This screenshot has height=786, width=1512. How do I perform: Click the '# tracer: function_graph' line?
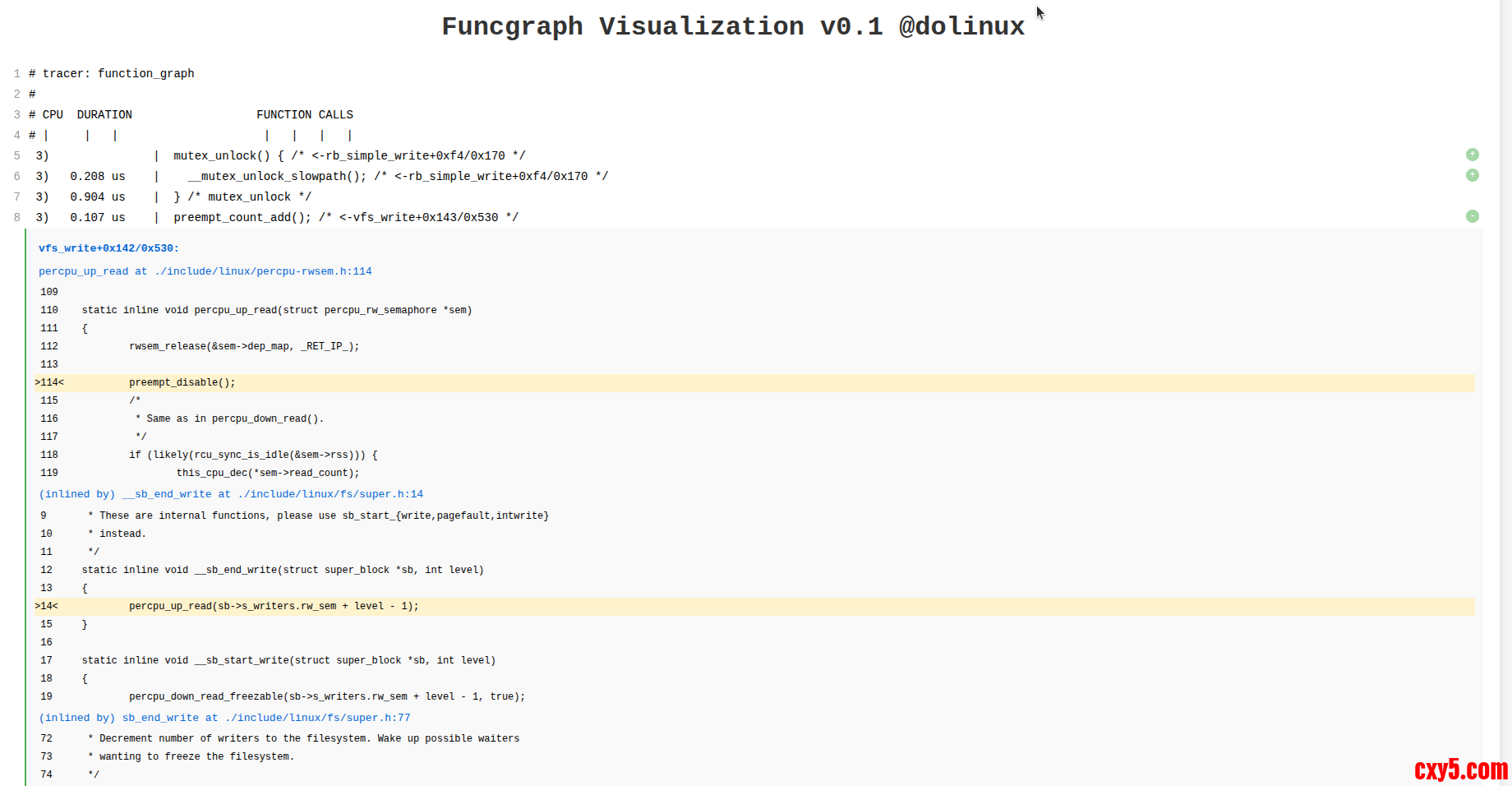coord(112,73)
